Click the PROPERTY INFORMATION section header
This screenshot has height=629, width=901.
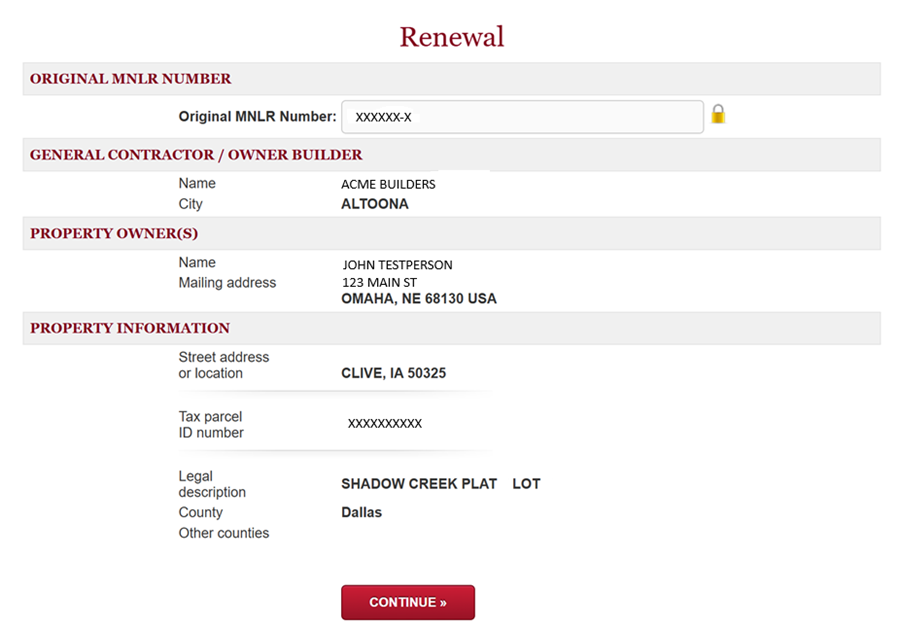pos(129,328)
